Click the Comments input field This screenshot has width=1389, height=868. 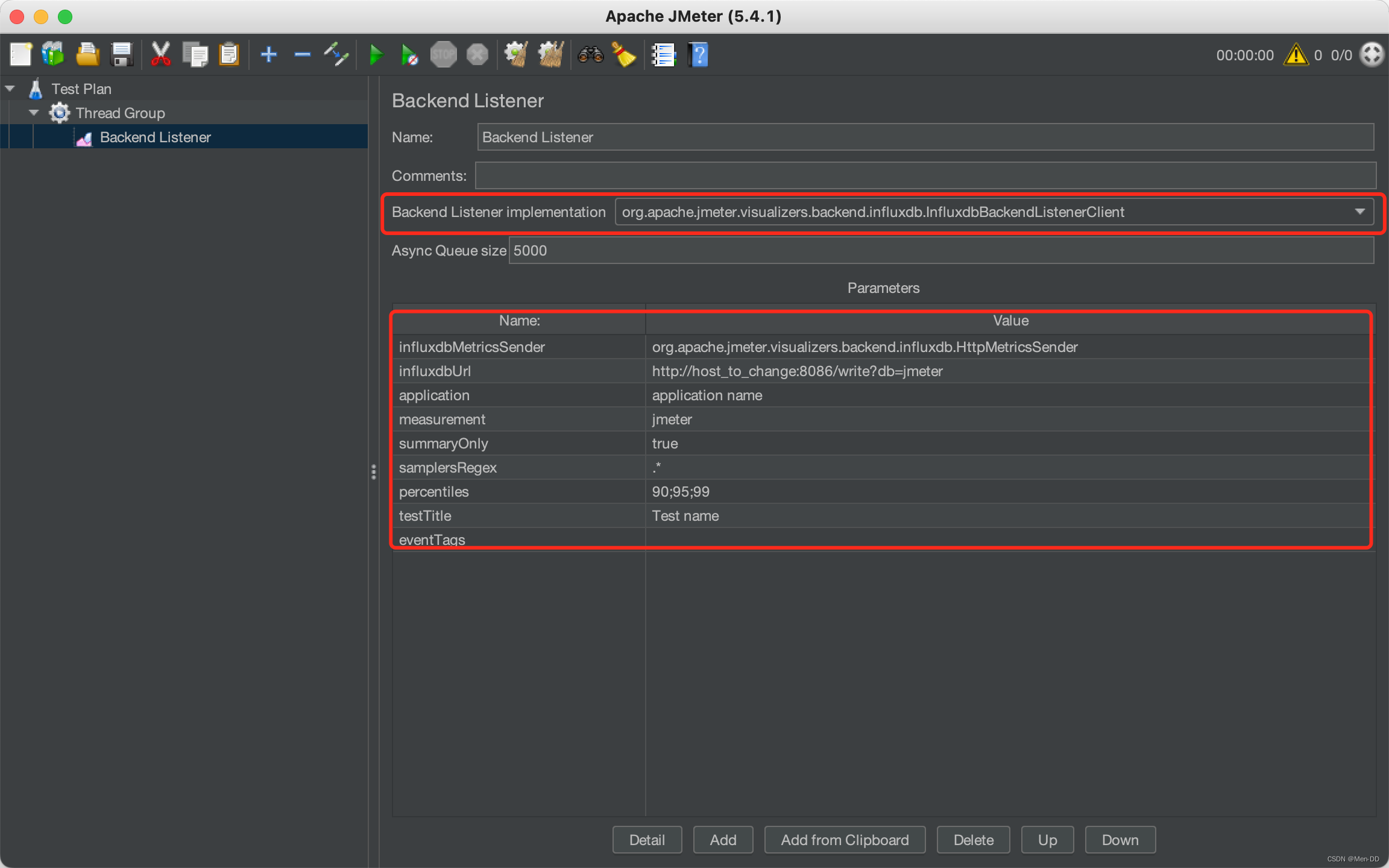pos(925,175)
